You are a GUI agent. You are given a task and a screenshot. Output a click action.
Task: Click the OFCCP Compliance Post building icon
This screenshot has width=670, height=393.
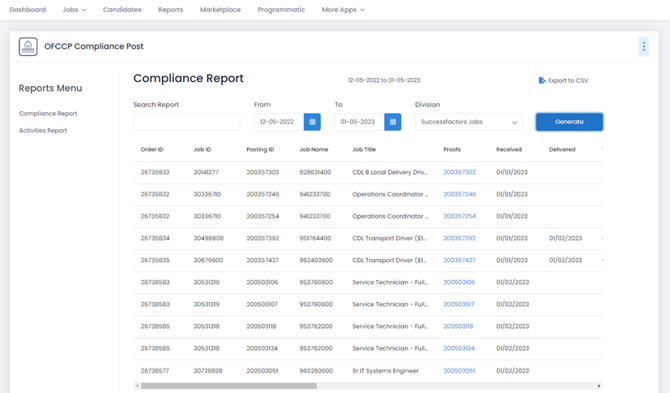pyautogui.click(x=28, y=47)
